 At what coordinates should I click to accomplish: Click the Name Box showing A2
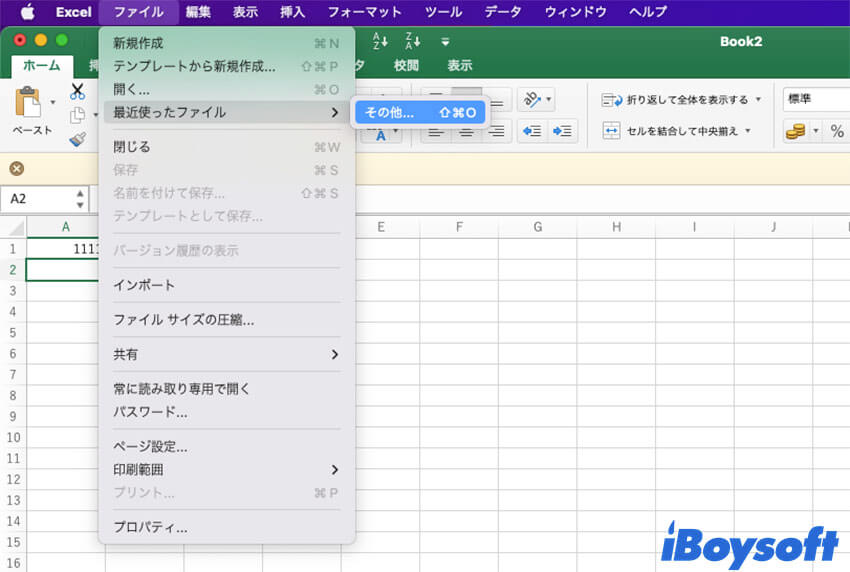tap(37, 199)
